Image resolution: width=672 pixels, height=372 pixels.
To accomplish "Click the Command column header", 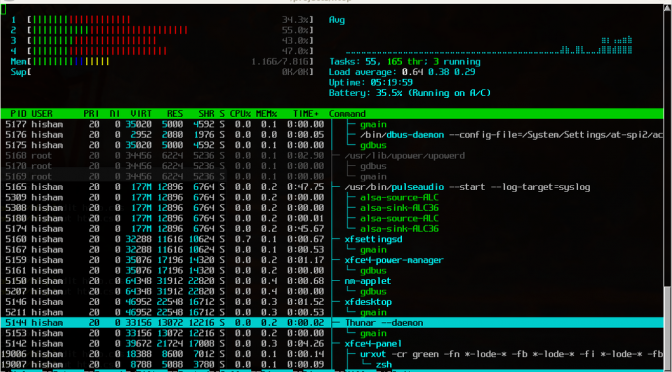I will 347,114.
